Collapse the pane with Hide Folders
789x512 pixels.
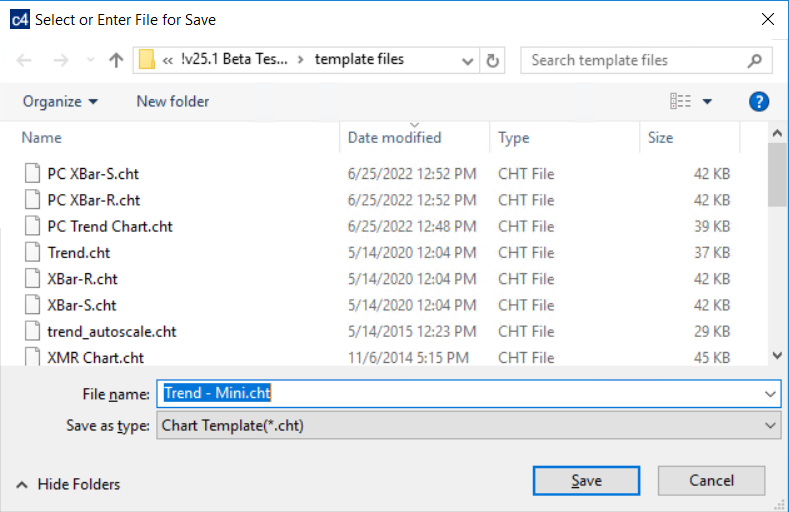(68, 484)
